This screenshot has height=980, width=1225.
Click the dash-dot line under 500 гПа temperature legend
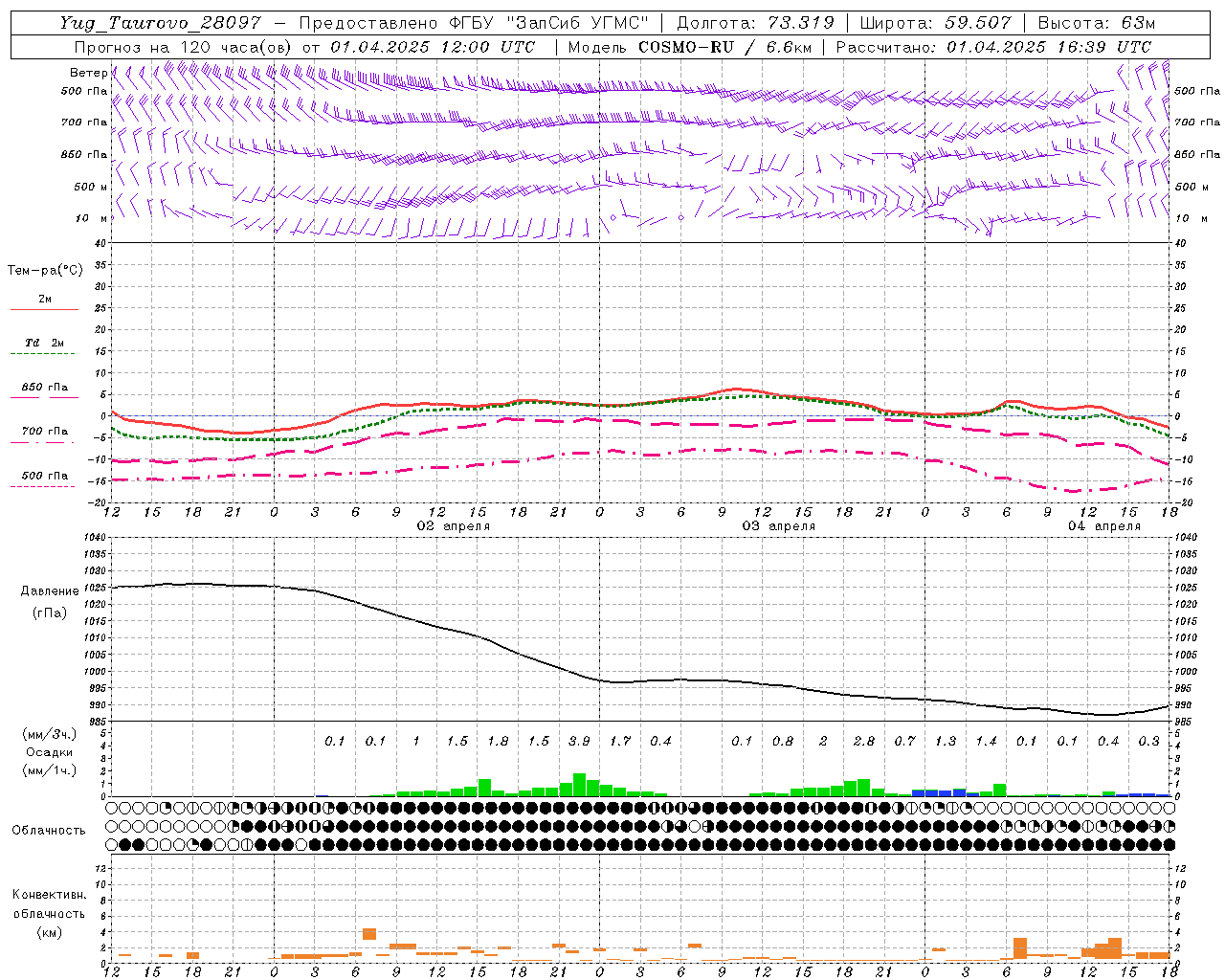click(43, 487)
